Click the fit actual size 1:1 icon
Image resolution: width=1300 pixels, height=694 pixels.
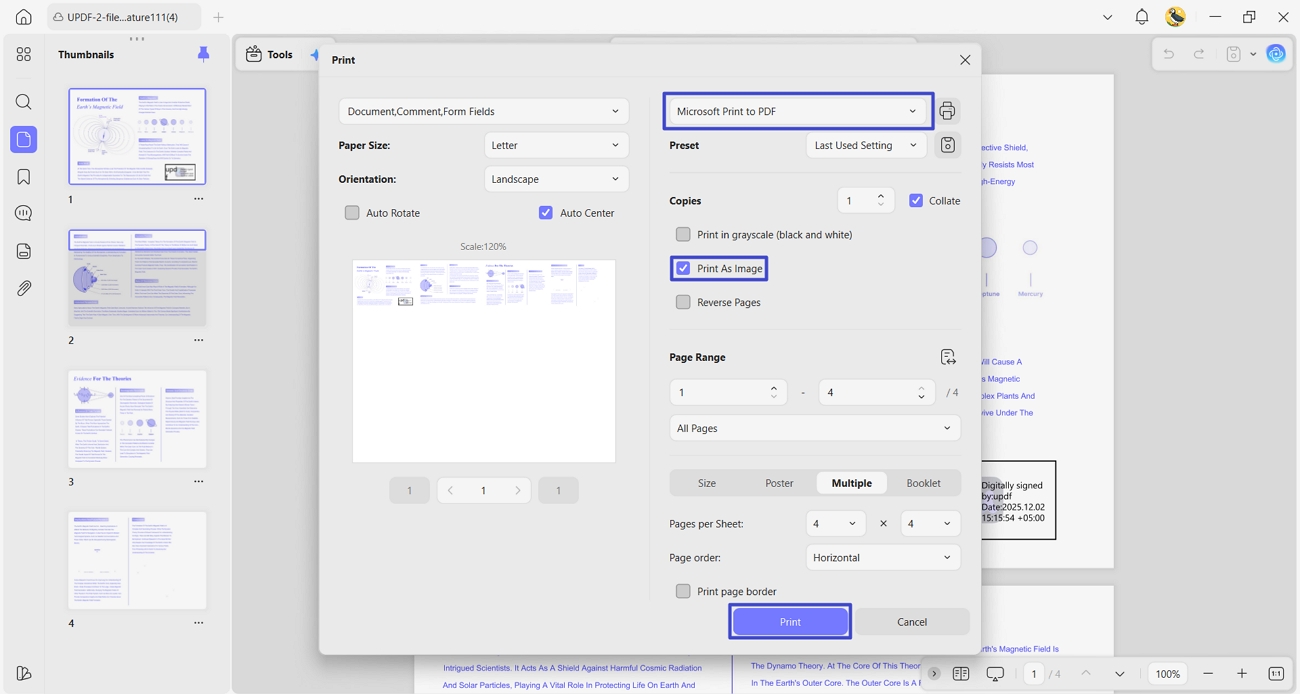click(x=1276, y=674)
